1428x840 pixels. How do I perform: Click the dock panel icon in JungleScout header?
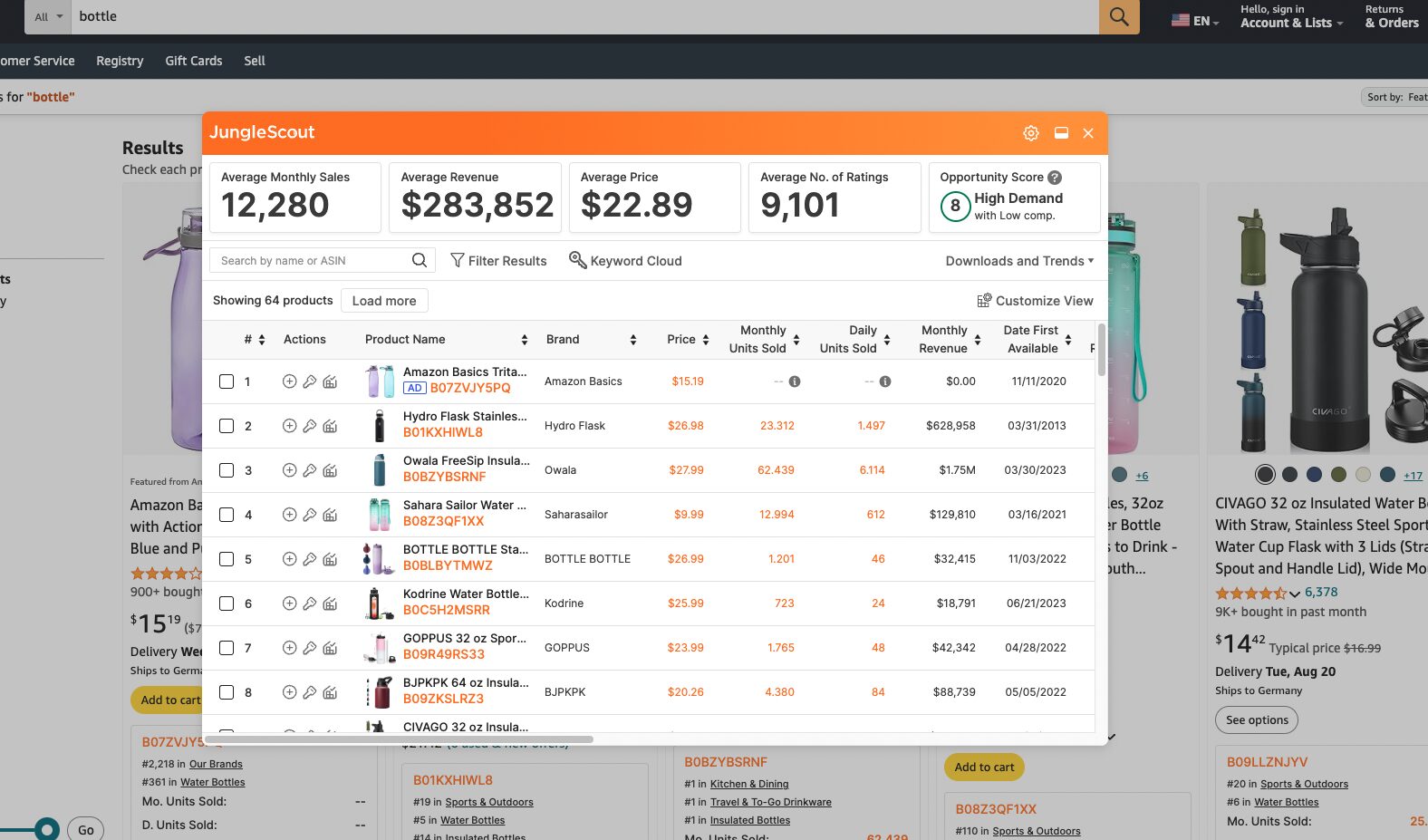[1061, 133]
